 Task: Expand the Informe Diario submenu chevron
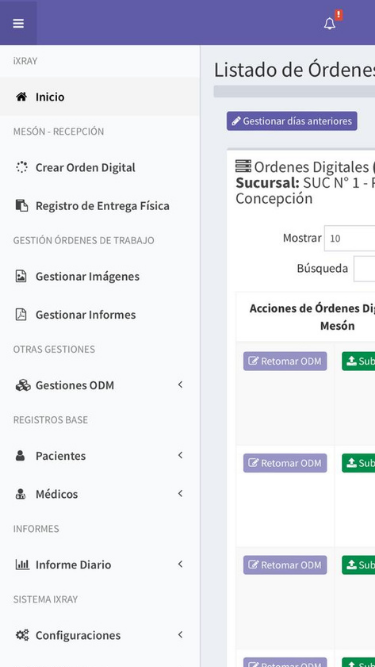(x=180, y=564)
